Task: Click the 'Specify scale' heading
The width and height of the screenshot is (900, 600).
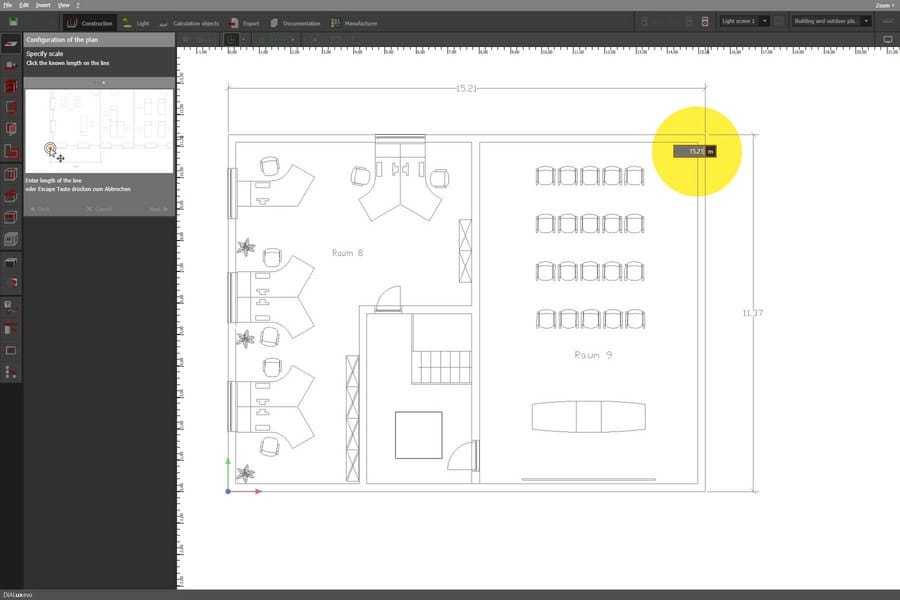Action: pos(45,54)
